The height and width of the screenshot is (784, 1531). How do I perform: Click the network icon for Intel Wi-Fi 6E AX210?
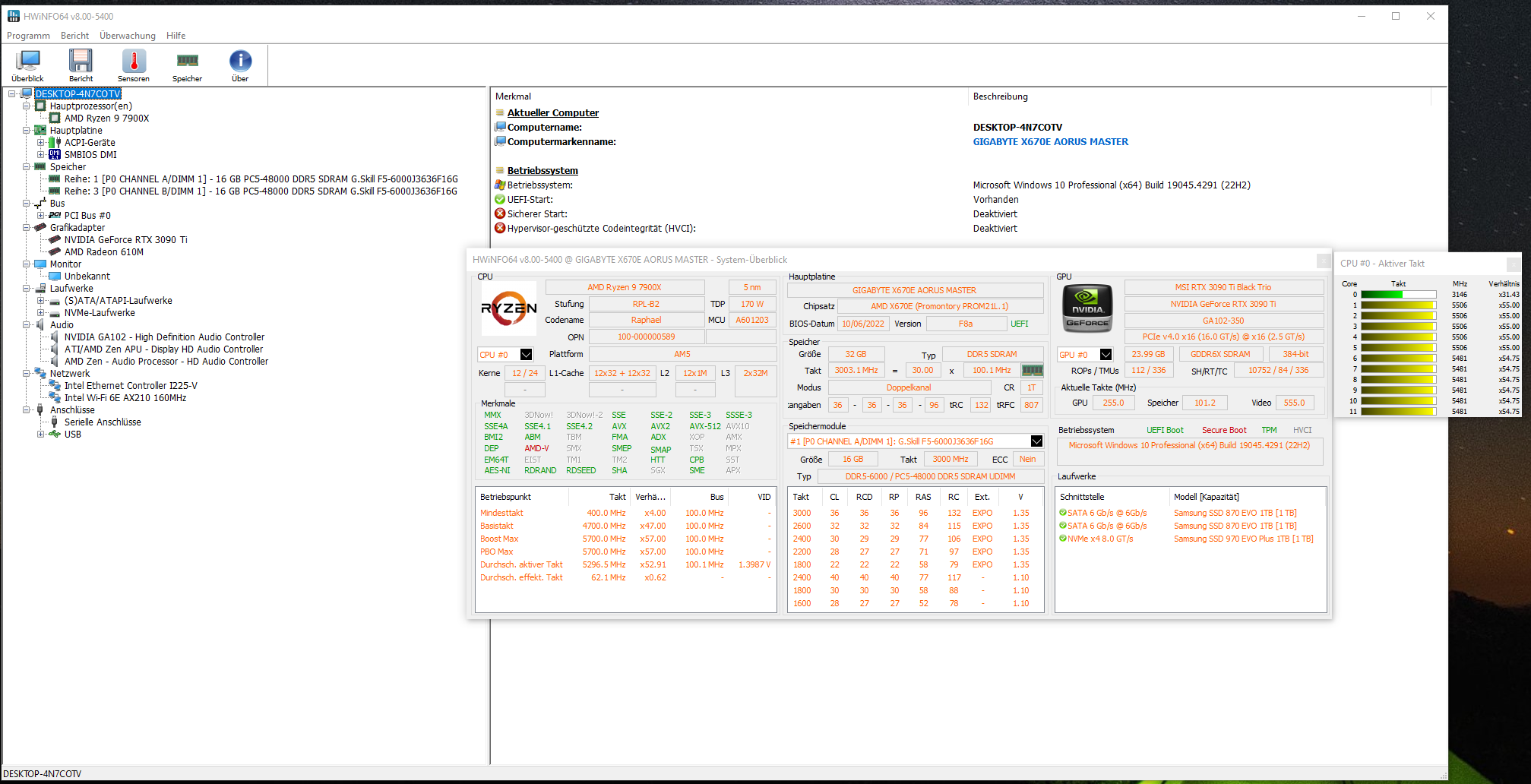pos(55,398)
